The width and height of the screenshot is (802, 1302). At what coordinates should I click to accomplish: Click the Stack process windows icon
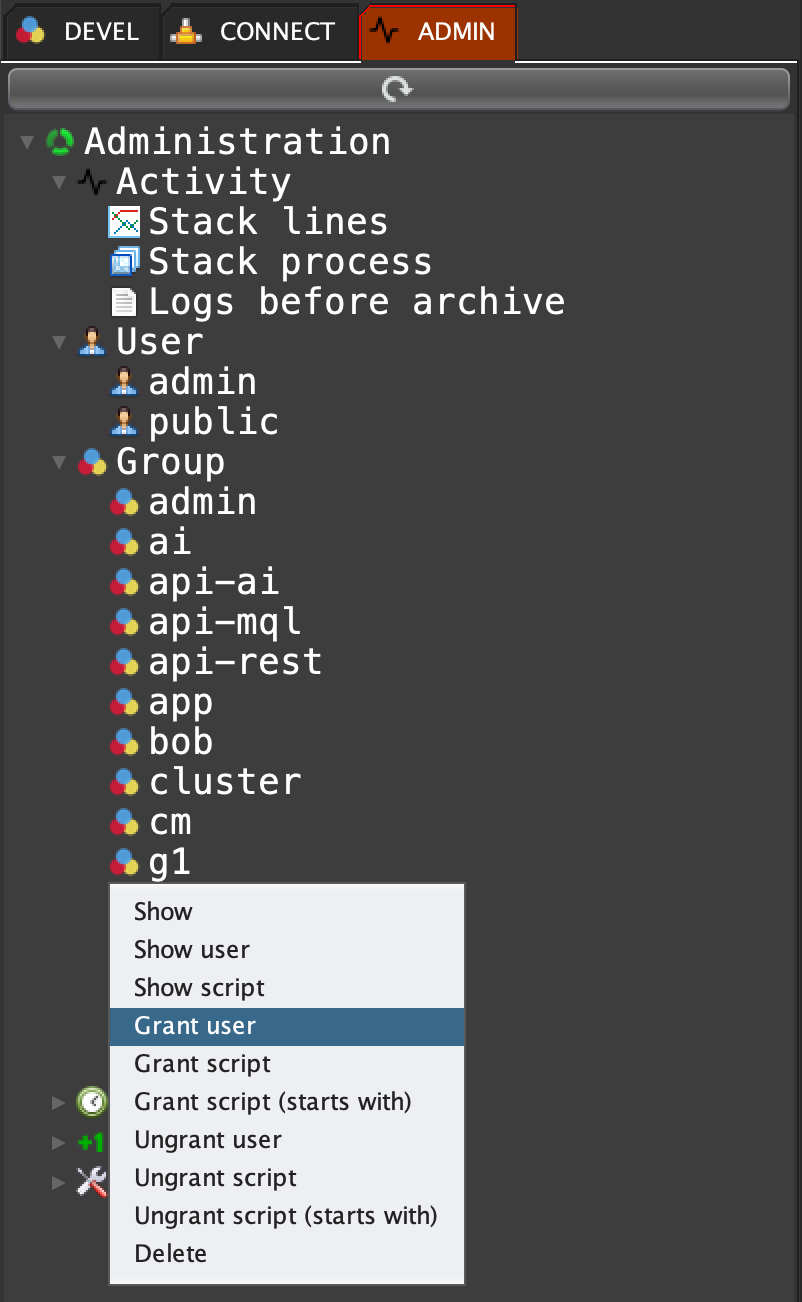tap(124, 262)
